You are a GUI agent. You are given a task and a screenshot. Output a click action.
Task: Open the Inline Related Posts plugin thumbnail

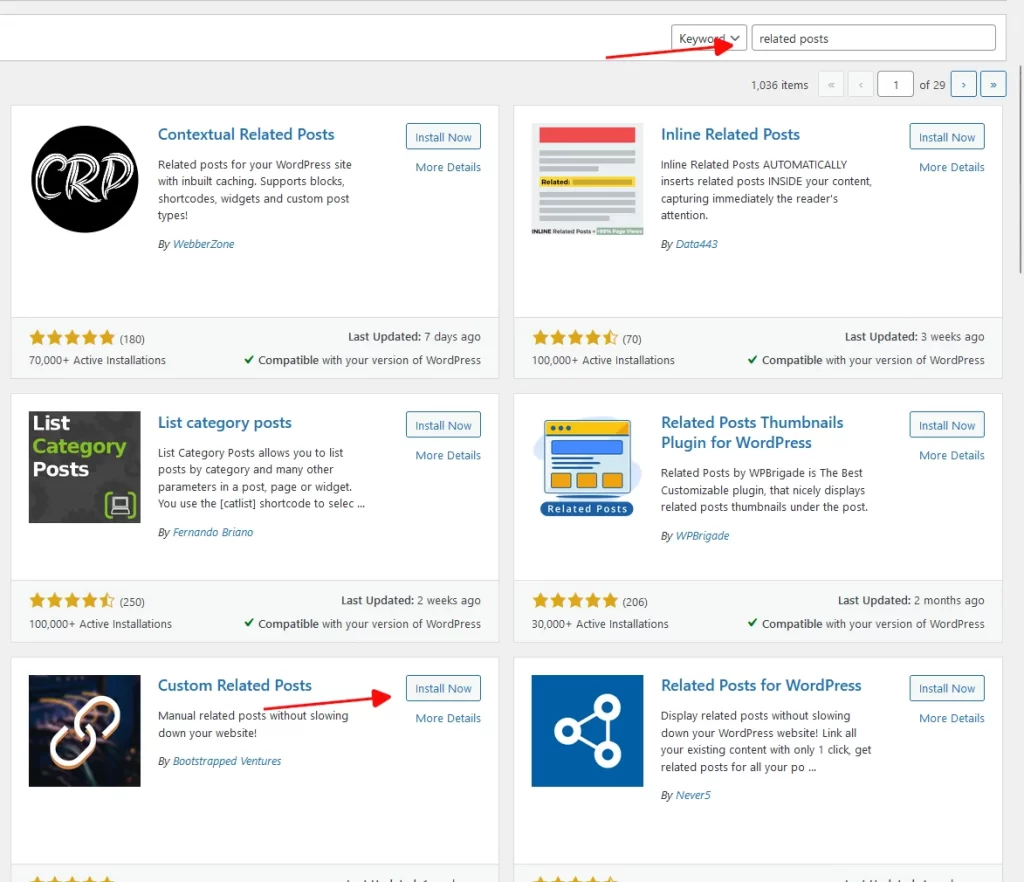pyautogui.click(x=587, y=179)
